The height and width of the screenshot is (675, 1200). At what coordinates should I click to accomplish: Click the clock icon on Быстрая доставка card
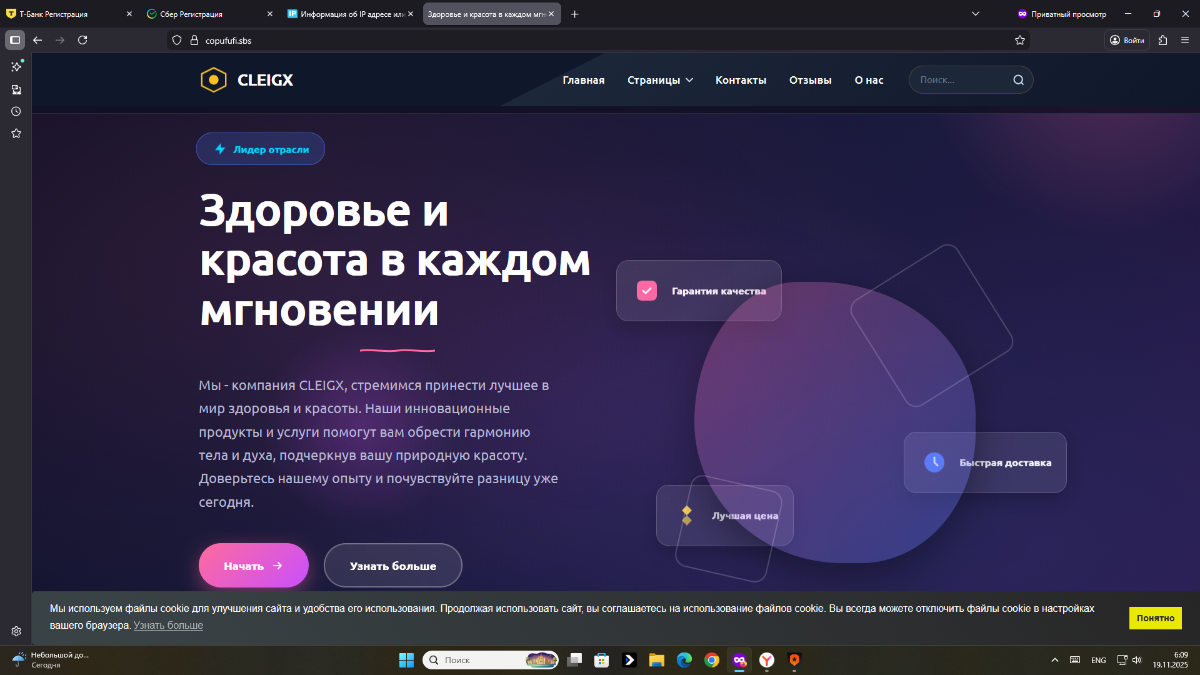934,462
